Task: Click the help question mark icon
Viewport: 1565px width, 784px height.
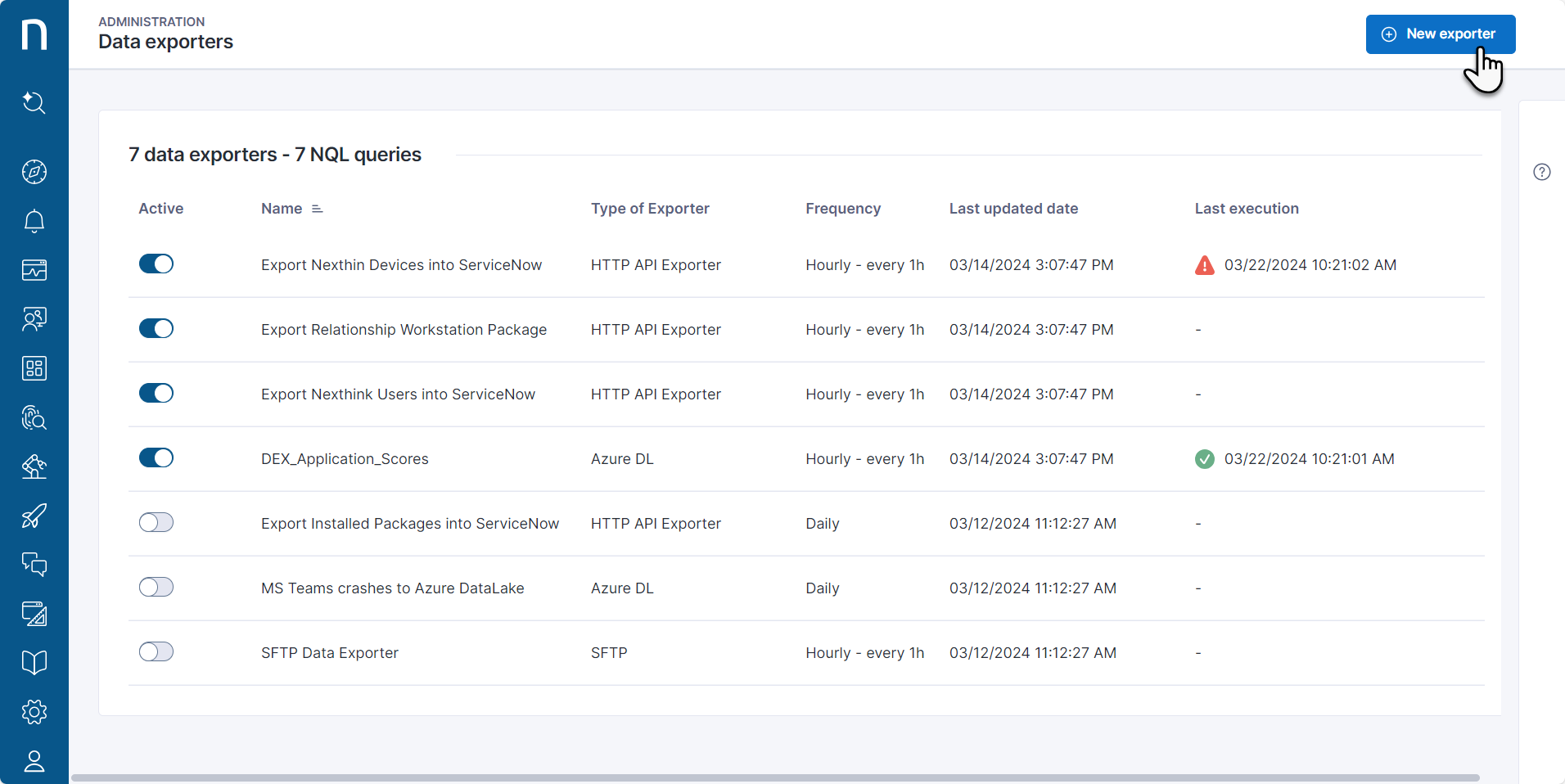Action: (x=1541, y=172)
